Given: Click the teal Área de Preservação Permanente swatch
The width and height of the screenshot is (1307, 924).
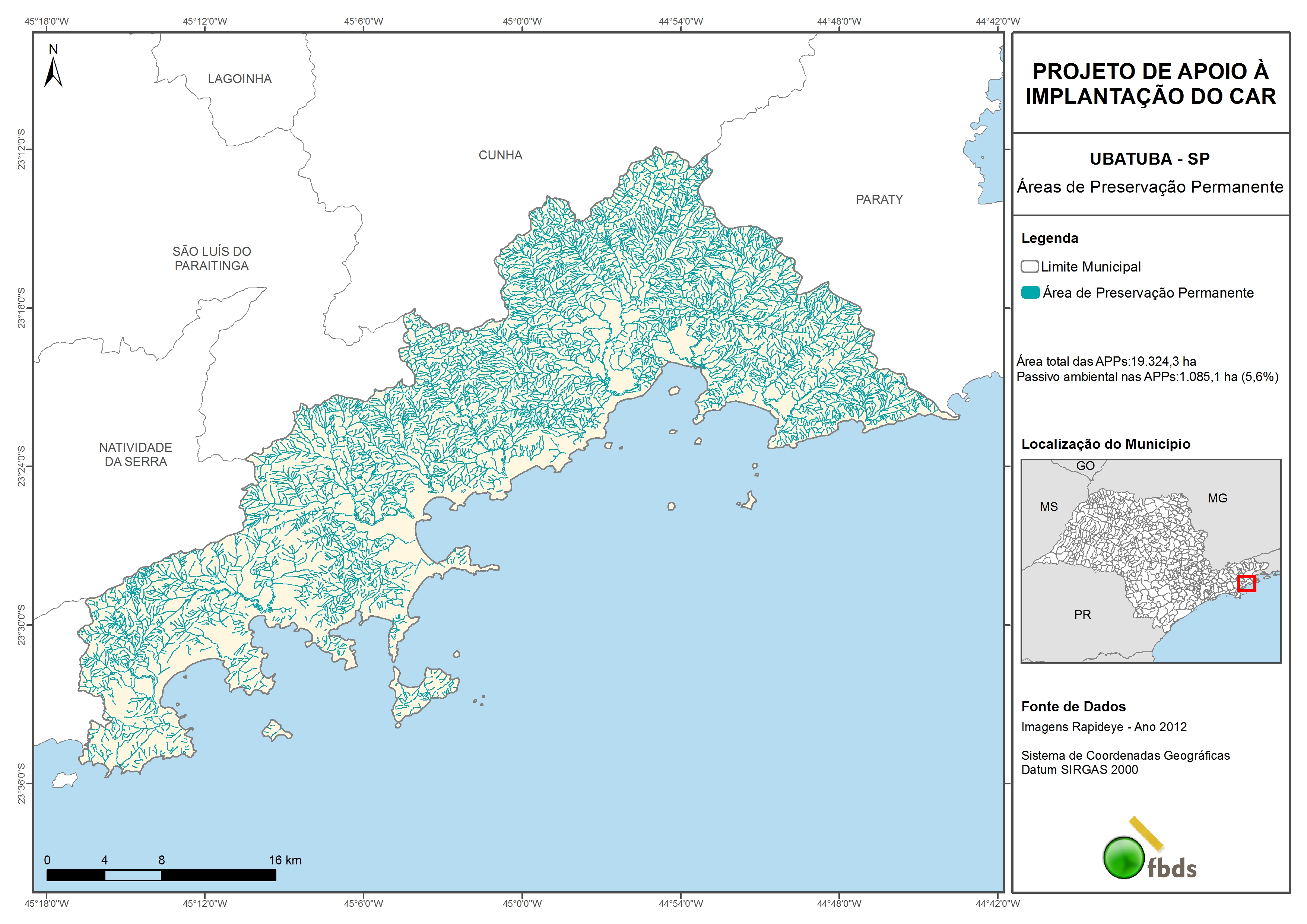Looking at the screenshot, I should point(1030,293).
